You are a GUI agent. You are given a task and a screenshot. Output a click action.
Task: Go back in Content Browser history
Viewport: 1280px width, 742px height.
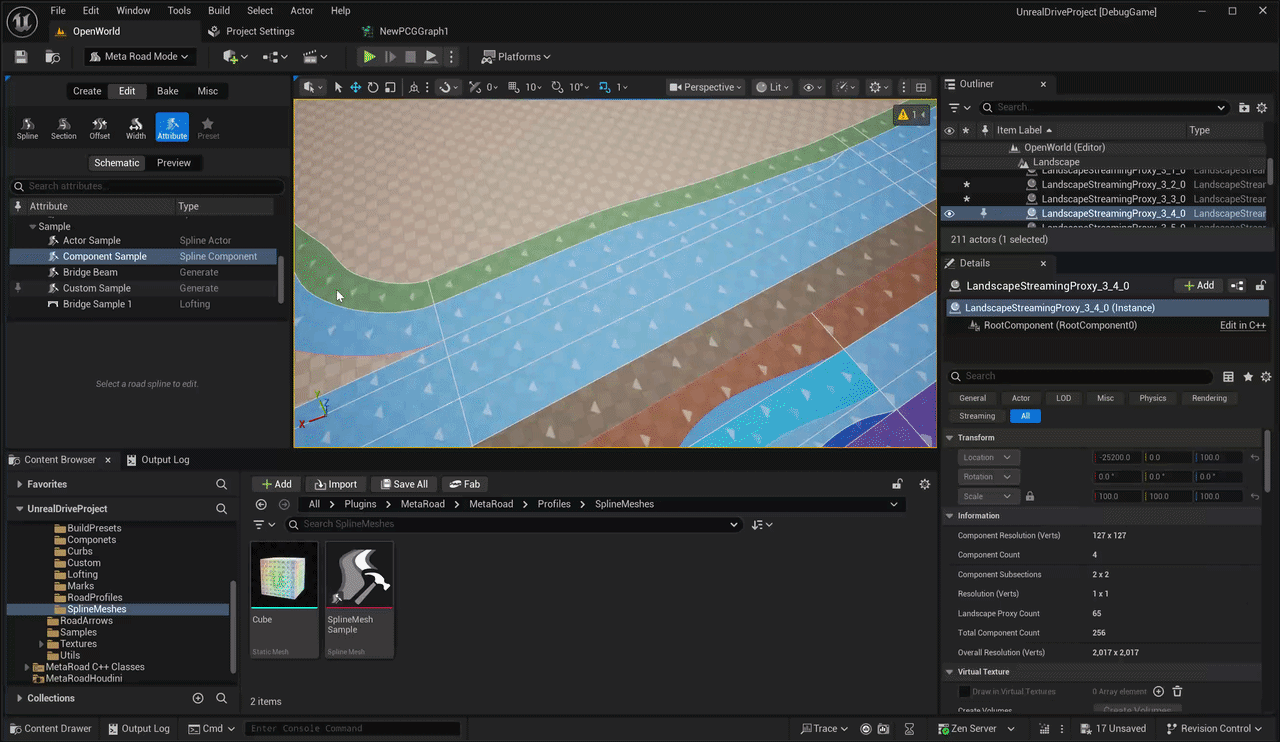(x=261, y=504)
